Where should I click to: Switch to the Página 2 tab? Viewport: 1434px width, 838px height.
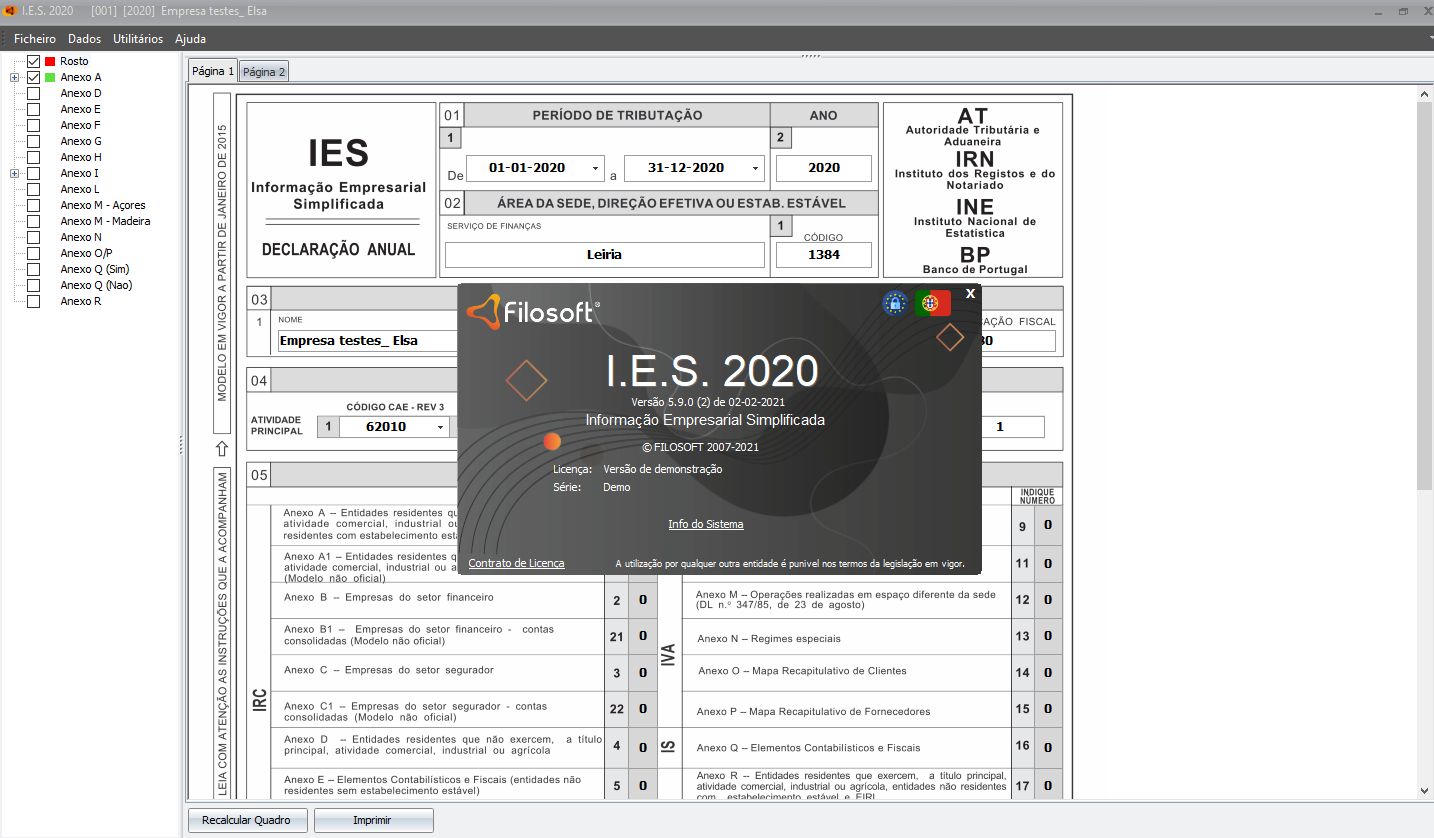[x=264, y=72]
